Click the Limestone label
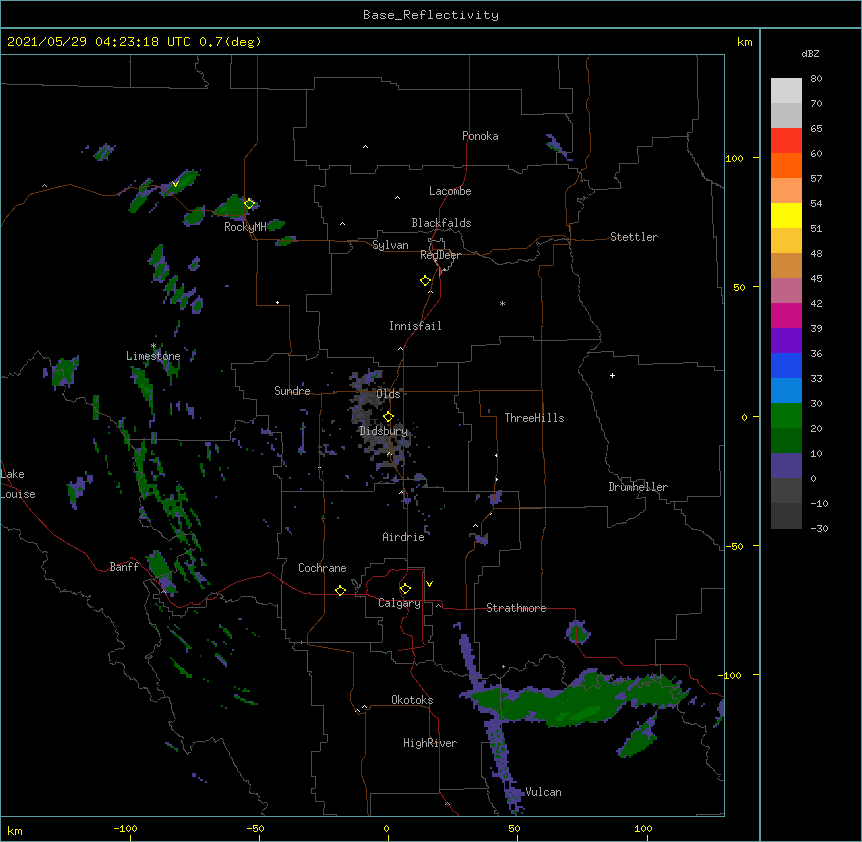The height and width of the screenshot is (842, 862). 153,356
